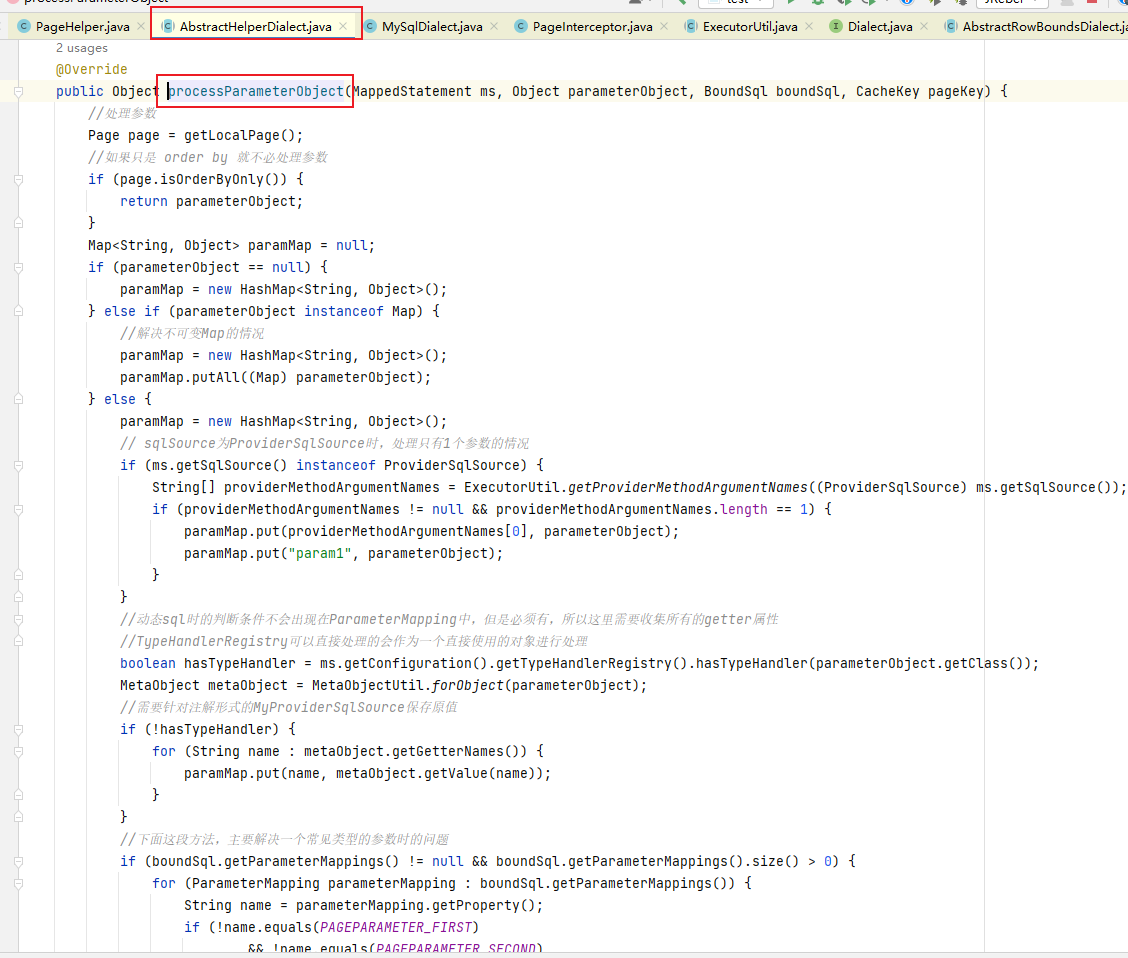Image resolution: width=1128 pixels, height=958 pixels.
Task: Open the ExecutorUtil.java editor tab
Action: (x=749, y=27)
